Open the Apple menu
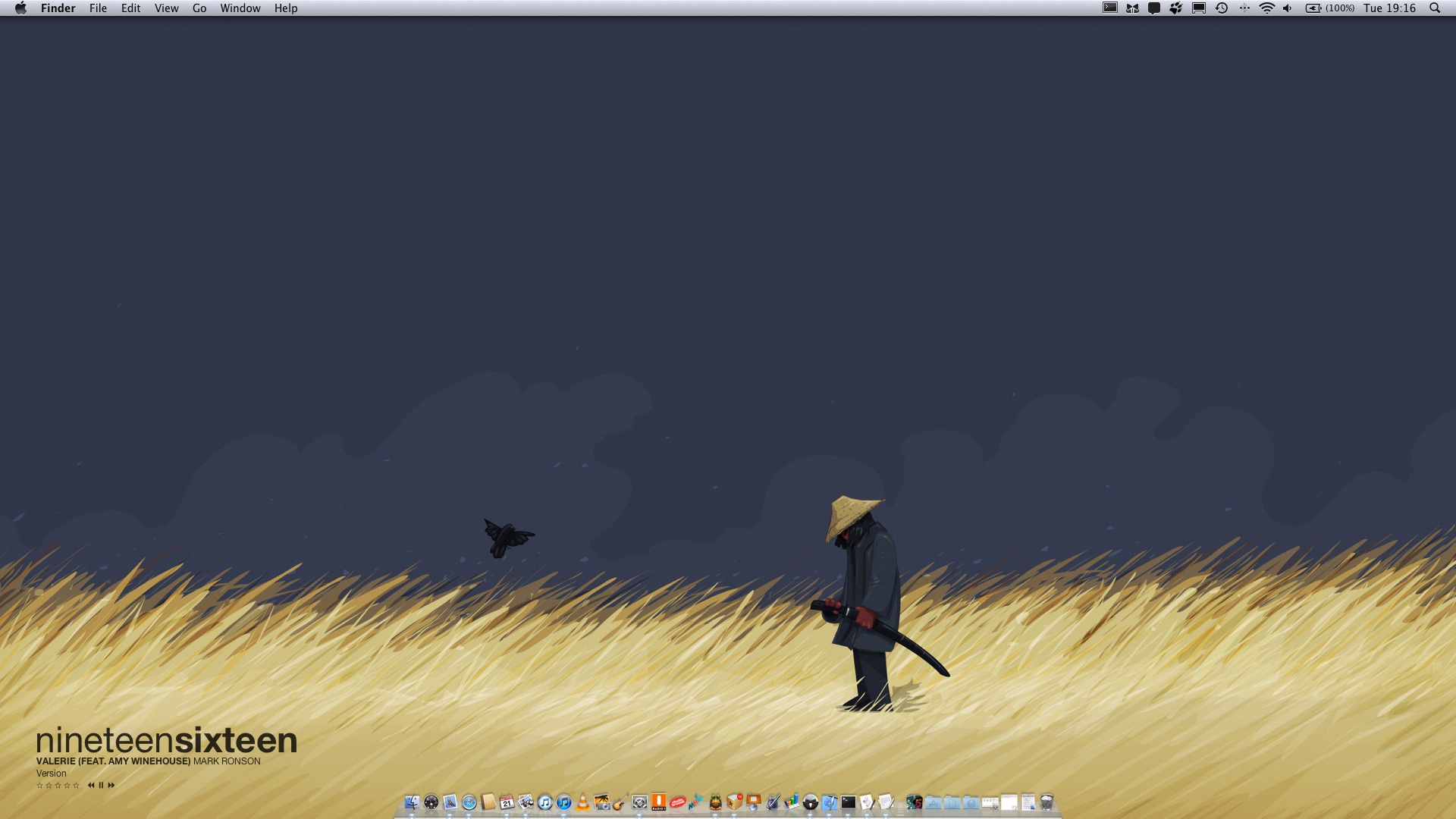 20,8
